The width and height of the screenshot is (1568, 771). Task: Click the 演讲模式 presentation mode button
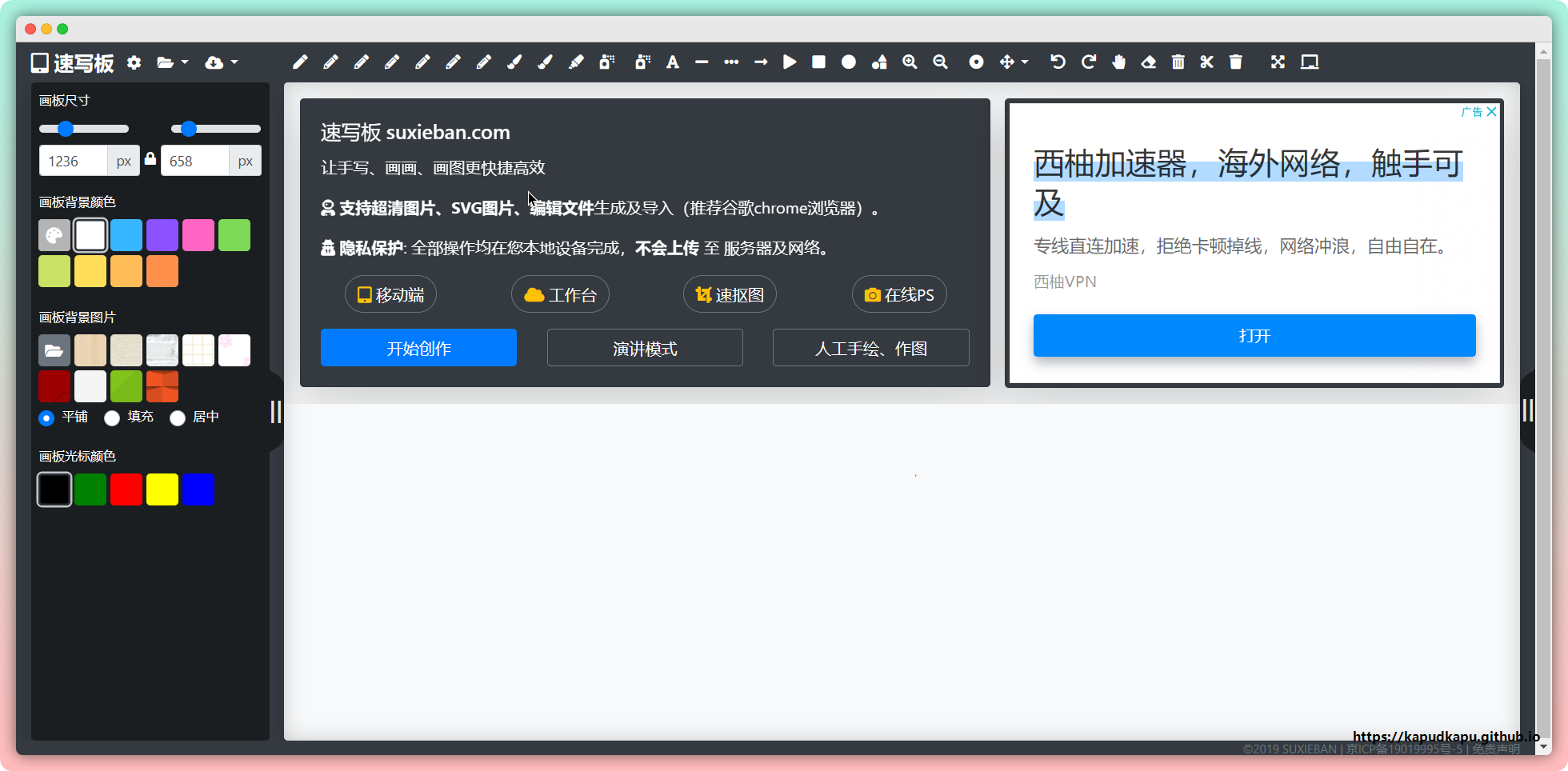[645, 348]
